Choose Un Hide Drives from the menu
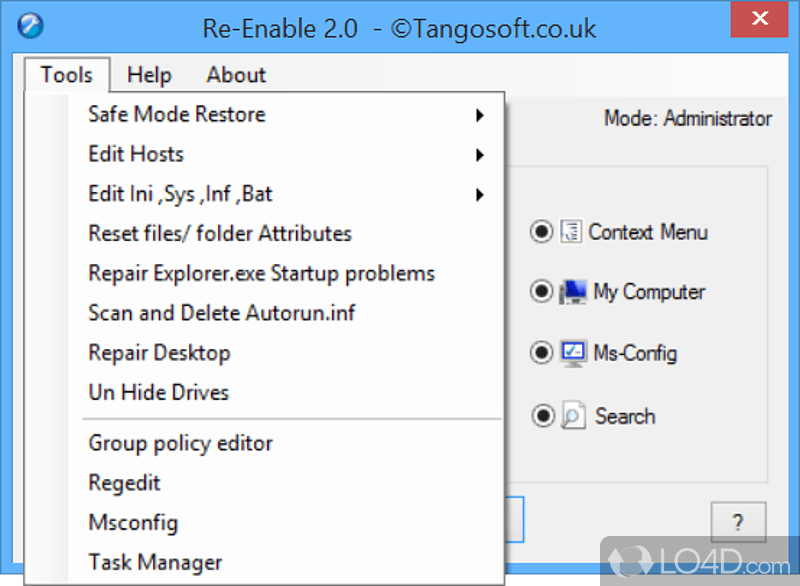 click(x=158, y=392)
